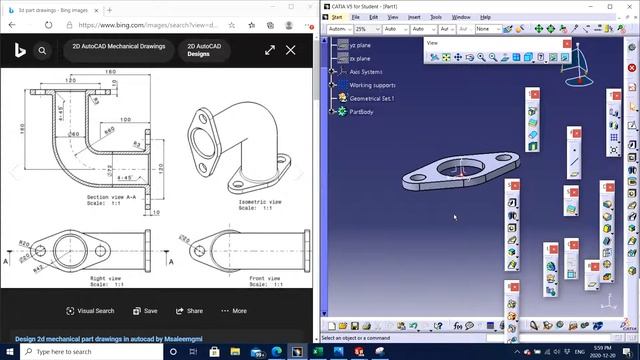The height and width of the screenshot is (360, 640).
Task: Click Create Multi-View icon in View toolbar
Action: [516, 58]
